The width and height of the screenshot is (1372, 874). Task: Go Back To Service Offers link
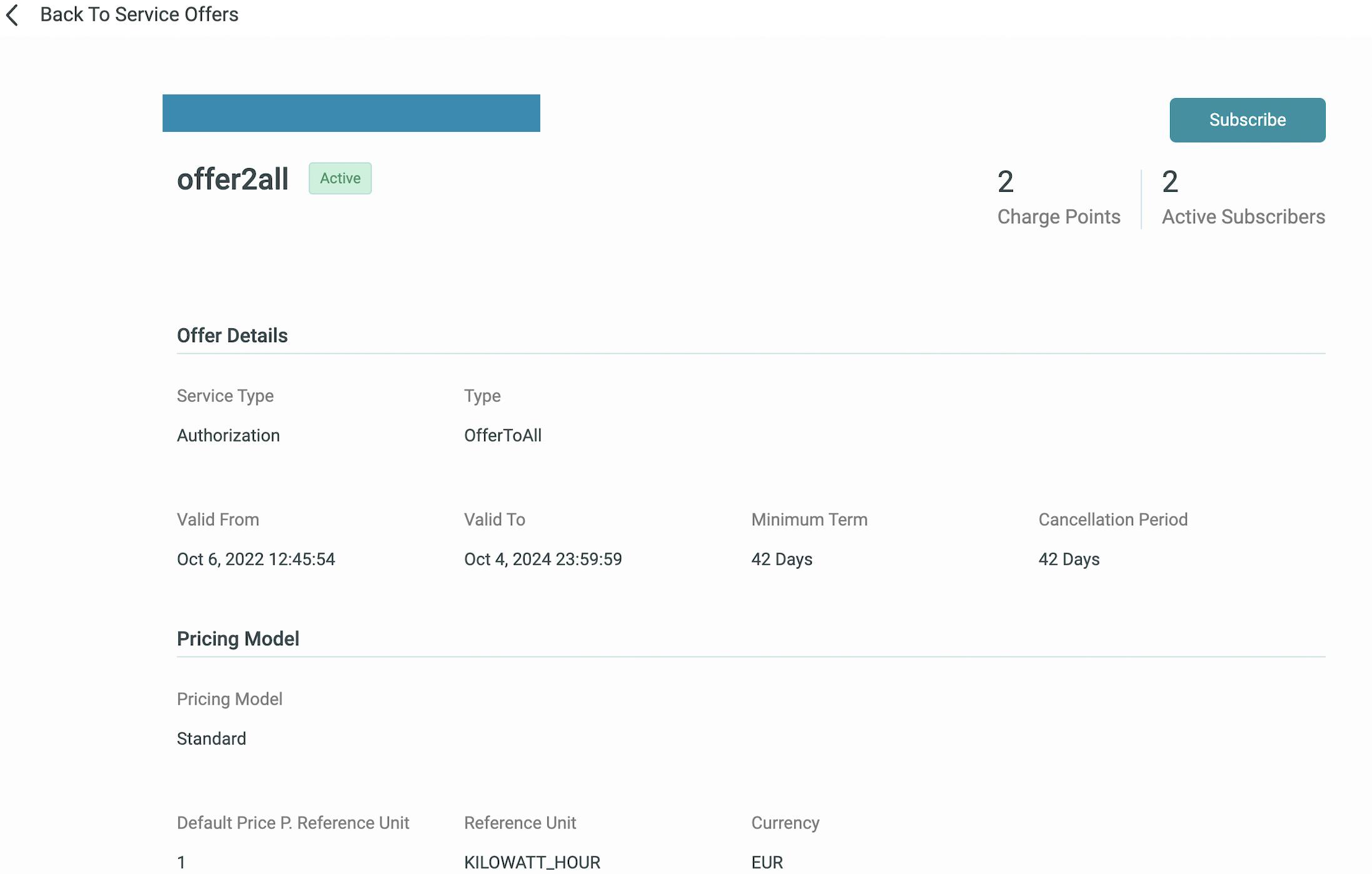pyautogui.click(x=139, y=14)
